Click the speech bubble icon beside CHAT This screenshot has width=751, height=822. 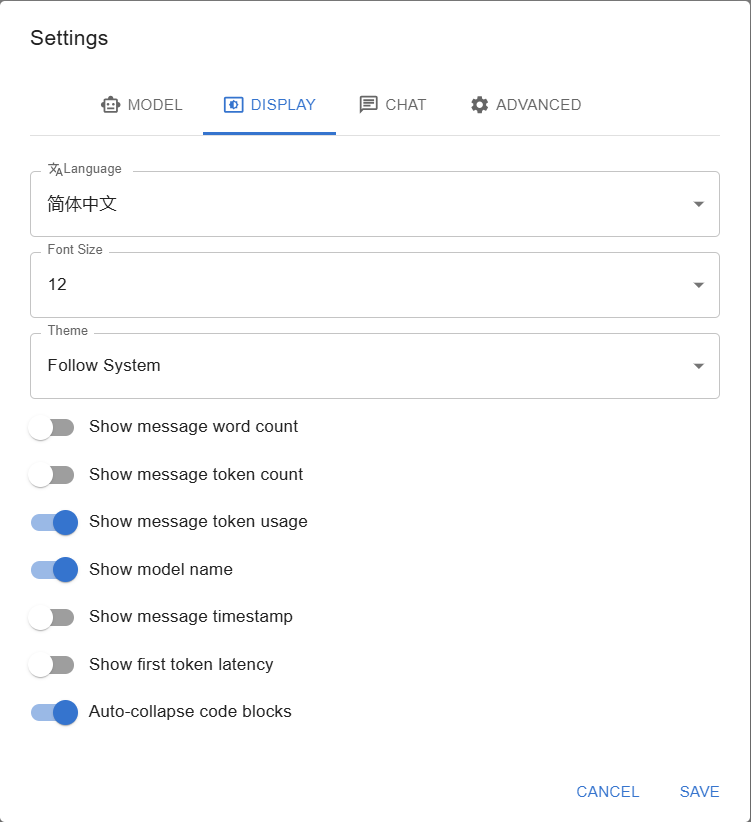[x=367, y=104]
